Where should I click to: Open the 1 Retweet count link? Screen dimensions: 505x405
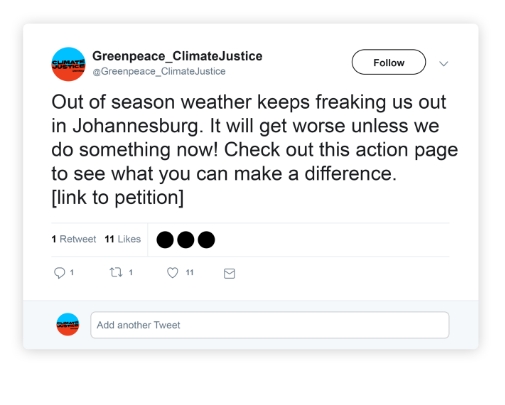[x=74, y=239]
